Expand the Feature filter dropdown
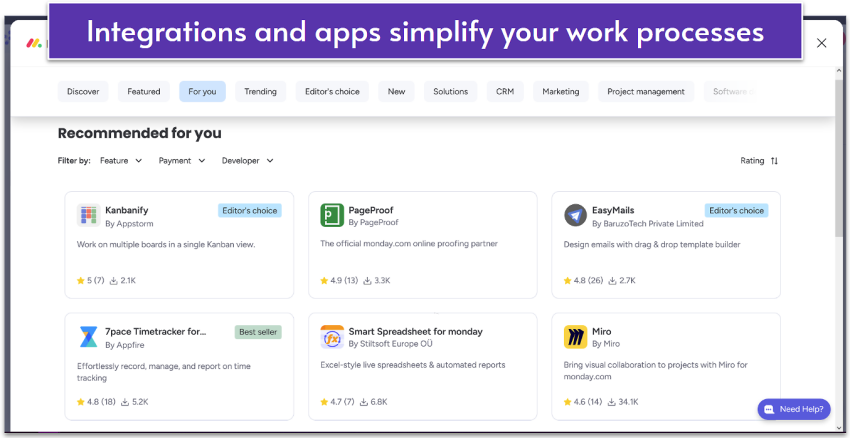 [121, 161]
